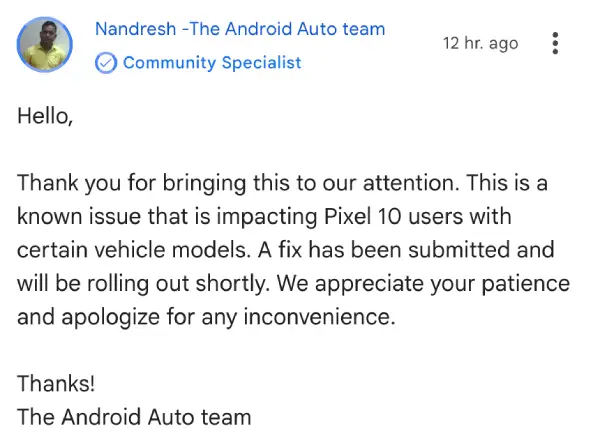Image resolution: width=600 pixels, height=438 pixels.
Task: Click the Community Specialist checkmark badge icon
Action: [x=105, y=63]
